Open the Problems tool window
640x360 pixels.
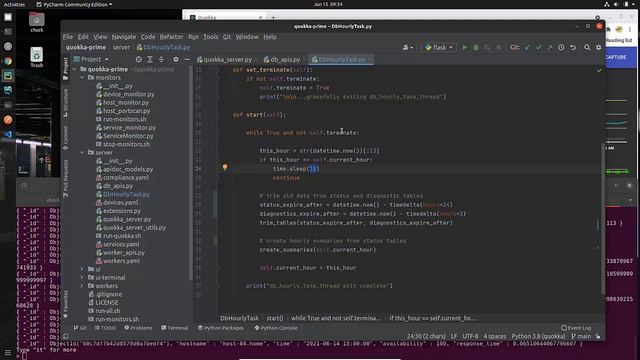click(138, 328)
